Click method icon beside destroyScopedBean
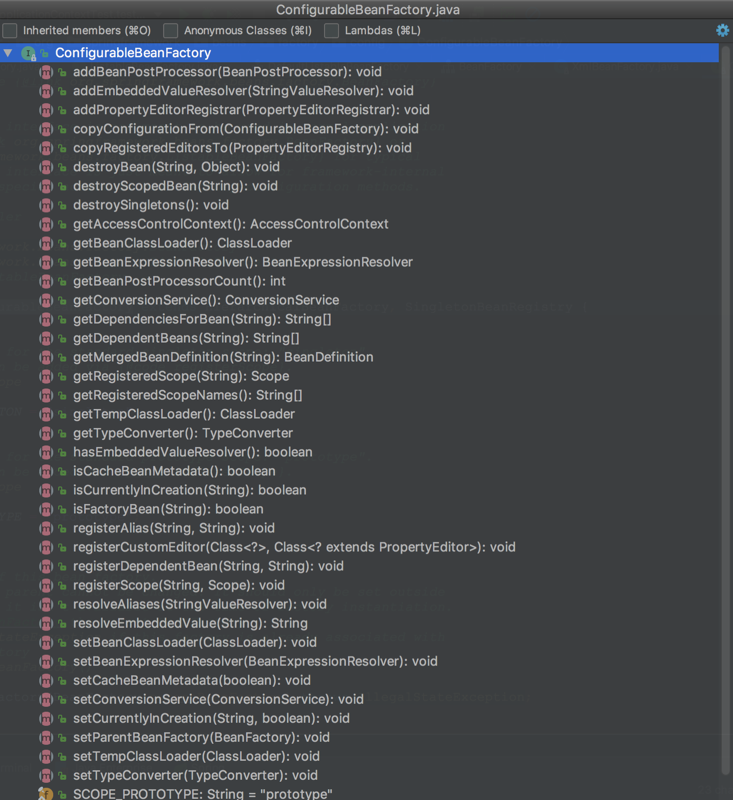Image resolution: width=733 pixels, height=800 pixels. point(46,186)
